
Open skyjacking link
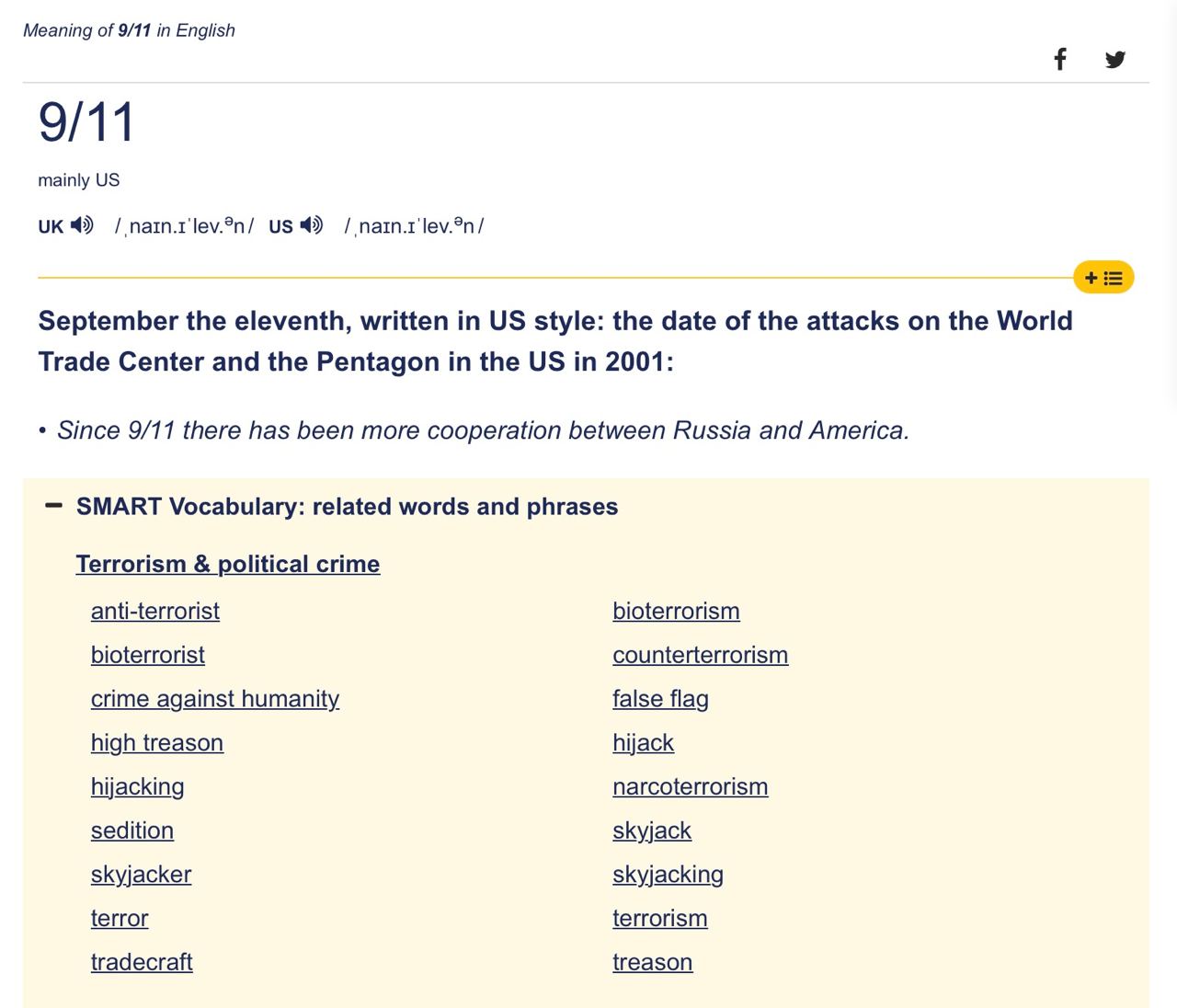pos(668,875)
